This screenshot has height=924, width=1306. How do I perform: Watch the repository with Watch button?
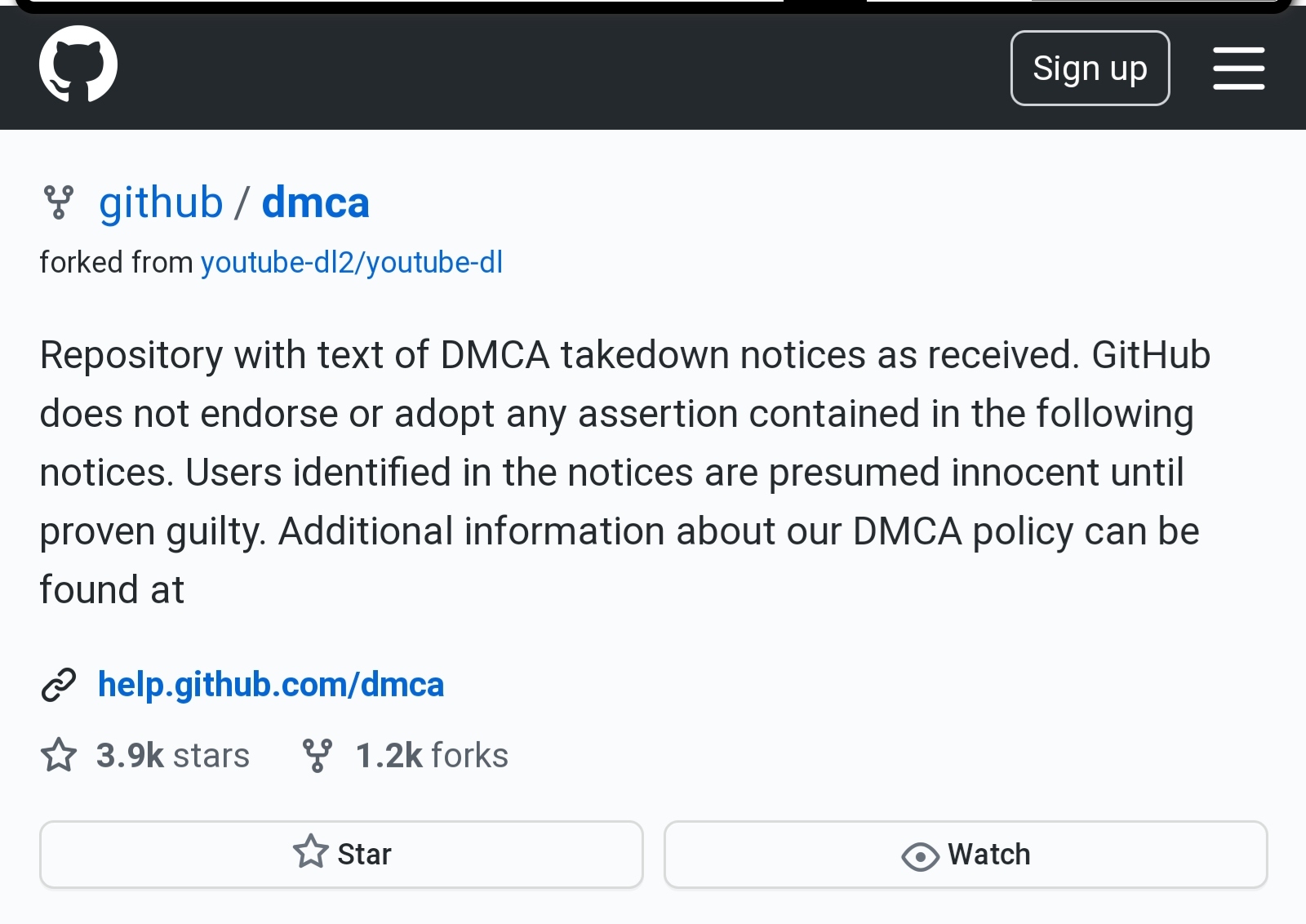pyautogui.click(x=966, y=855)
